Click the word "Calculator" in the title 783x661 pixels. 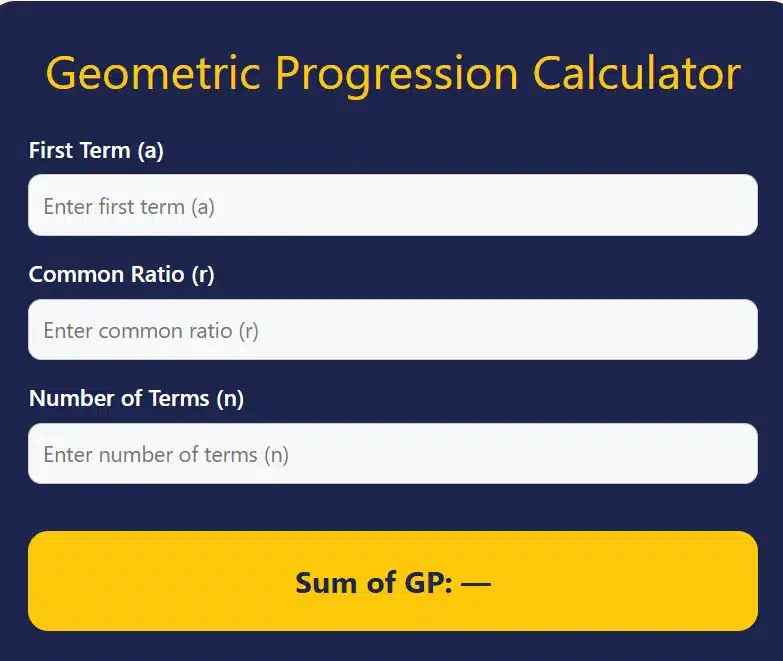pos(636,74)
